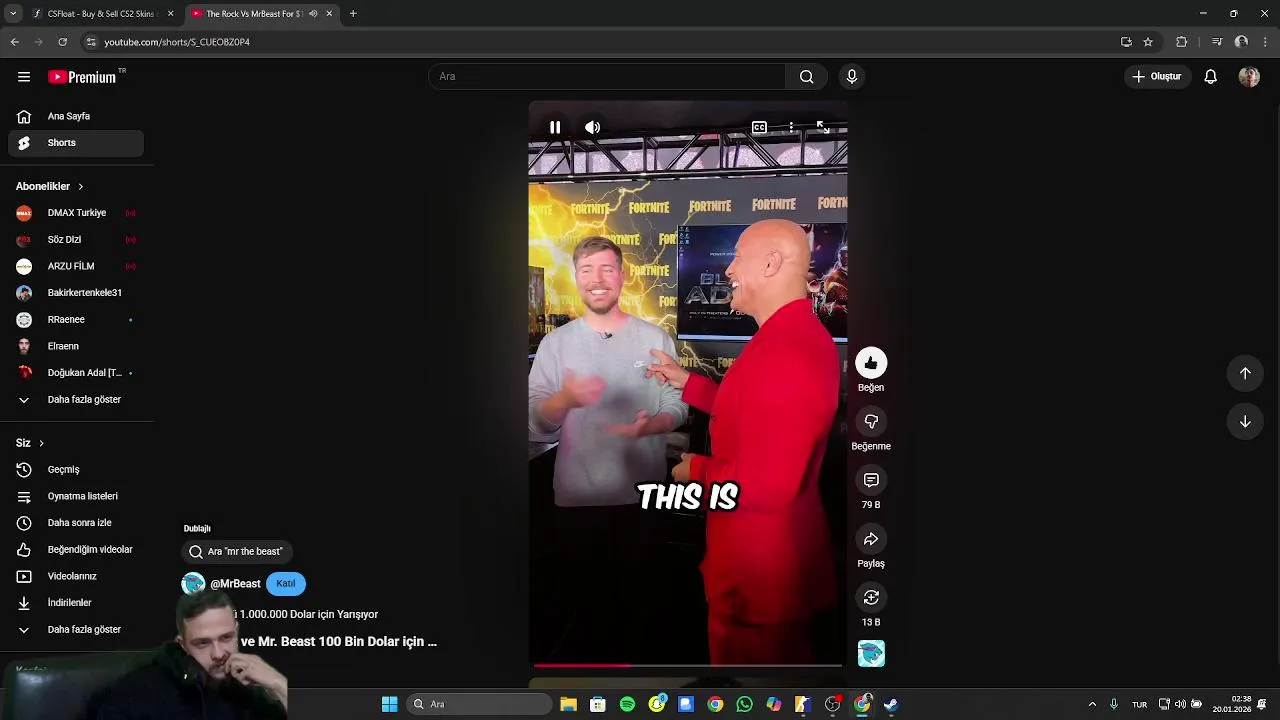Open the short's sound source thumbnail
Screen dimensions: 1280x720
(x=871, y=654)
